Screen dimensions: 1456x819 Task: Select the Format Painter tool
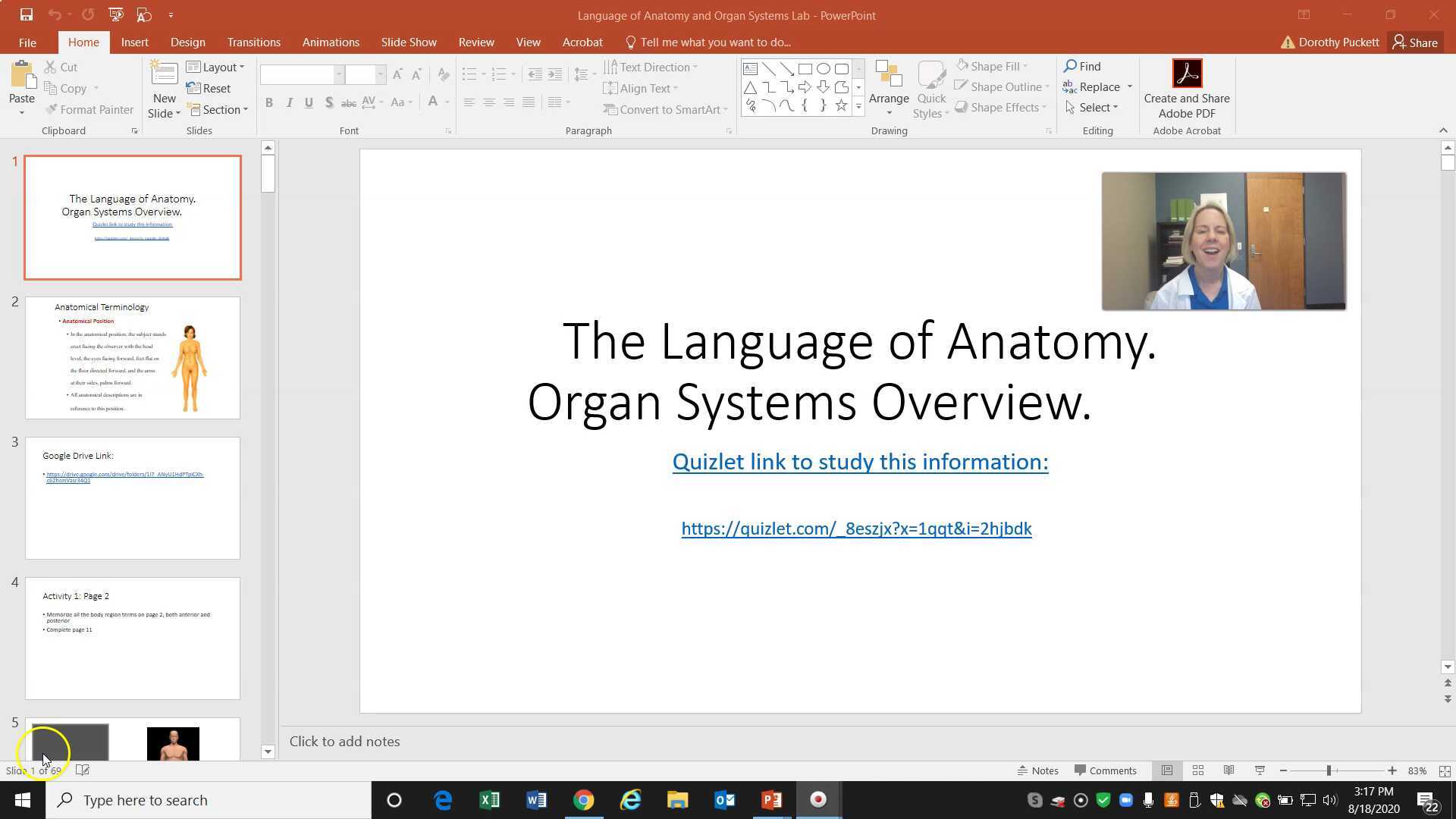coord(89,109)
